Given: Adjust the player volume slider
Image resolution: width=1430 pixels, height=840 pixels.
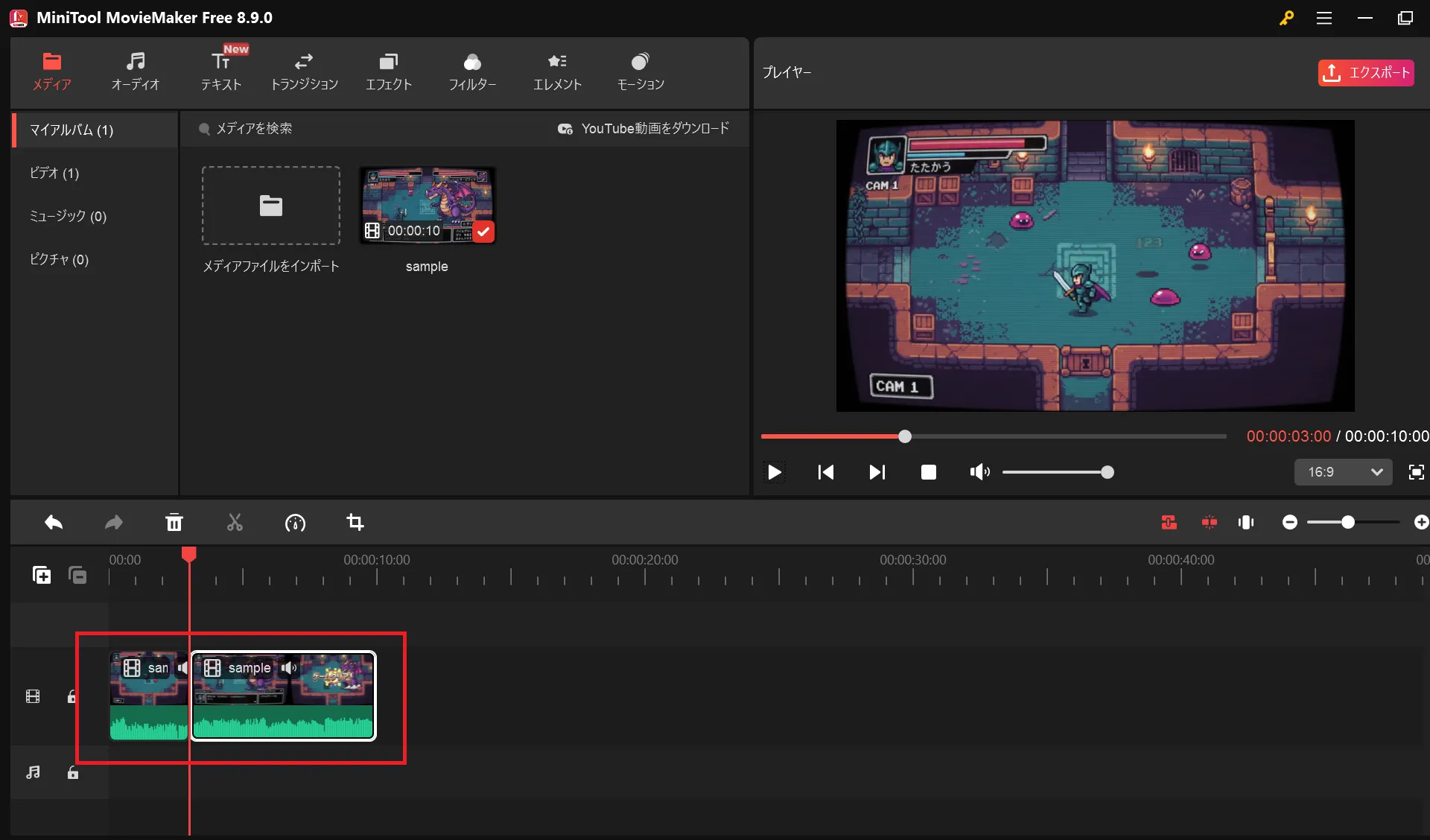Looking at the screenshot, I should [1058, 472].
